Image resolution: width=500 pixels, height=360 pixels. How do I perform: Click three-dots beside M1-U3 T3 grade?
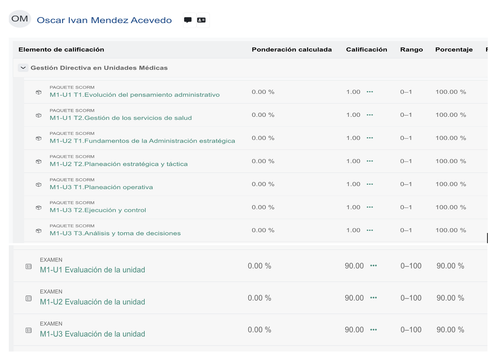370,230
